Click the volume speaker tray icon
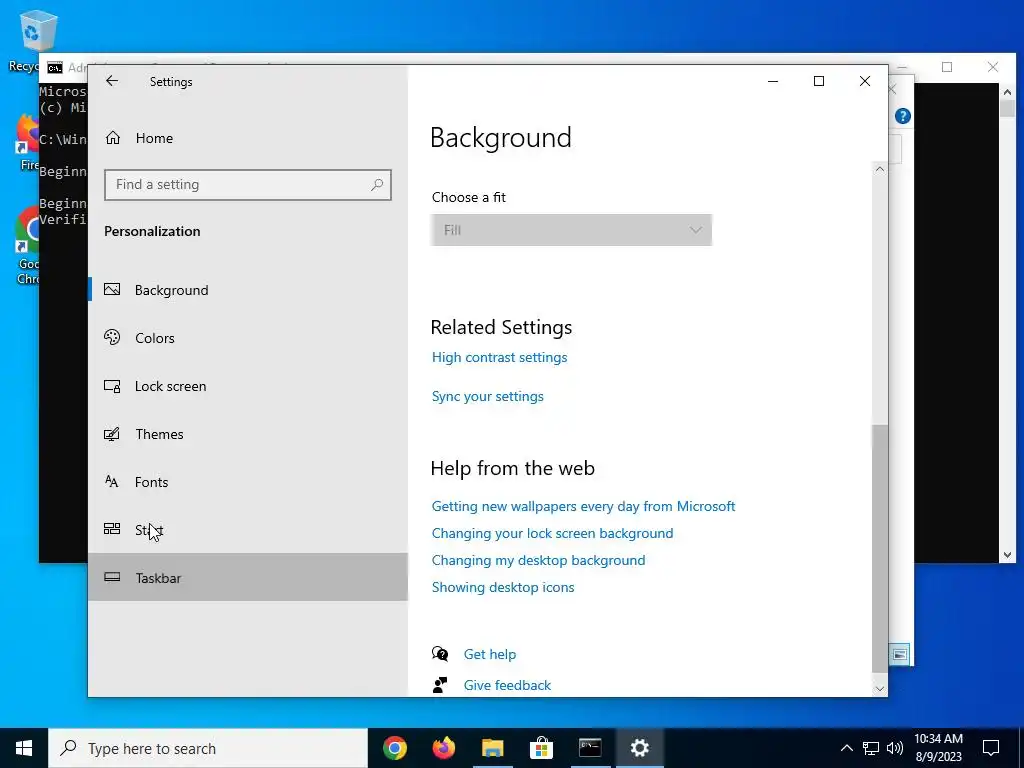This screenshot has height=768, width=1024. point(895,748)
